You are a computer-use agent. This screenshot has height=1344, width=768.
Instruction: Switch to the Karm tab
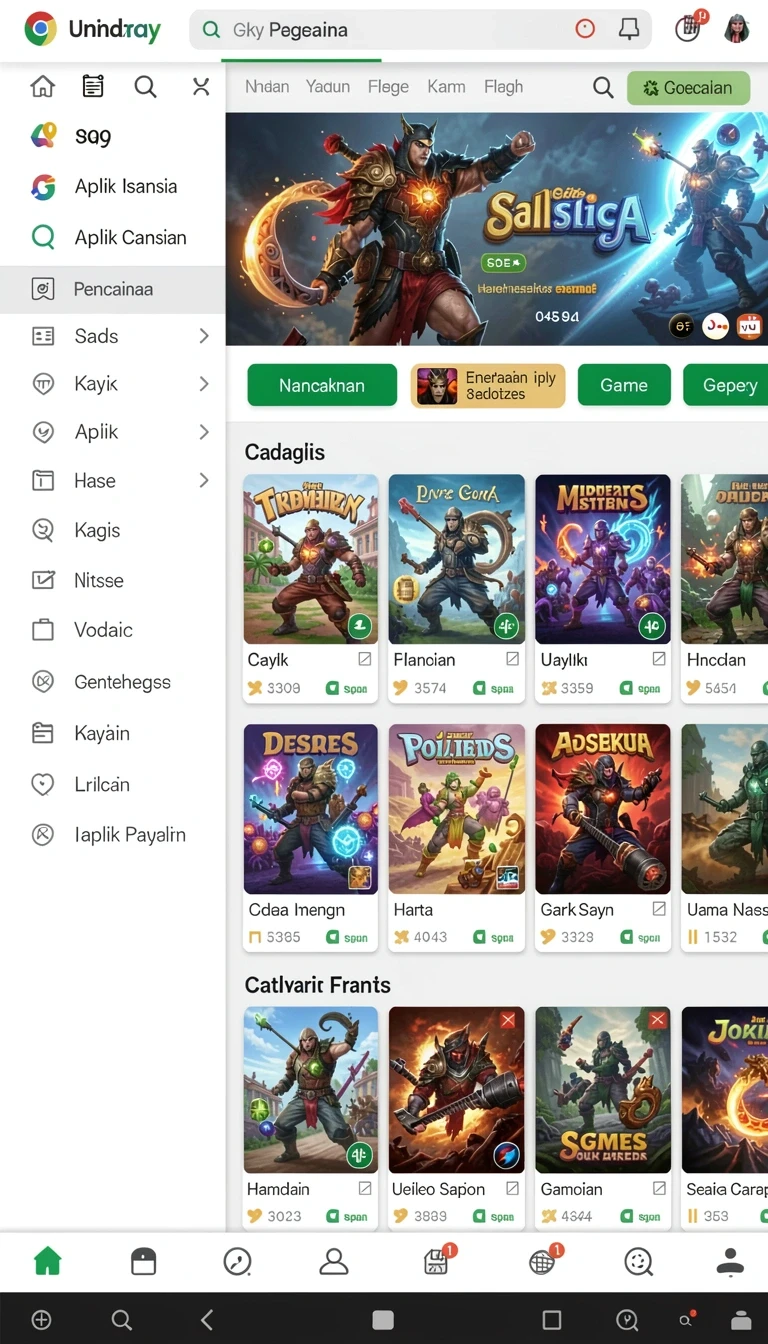pos(446,87)
